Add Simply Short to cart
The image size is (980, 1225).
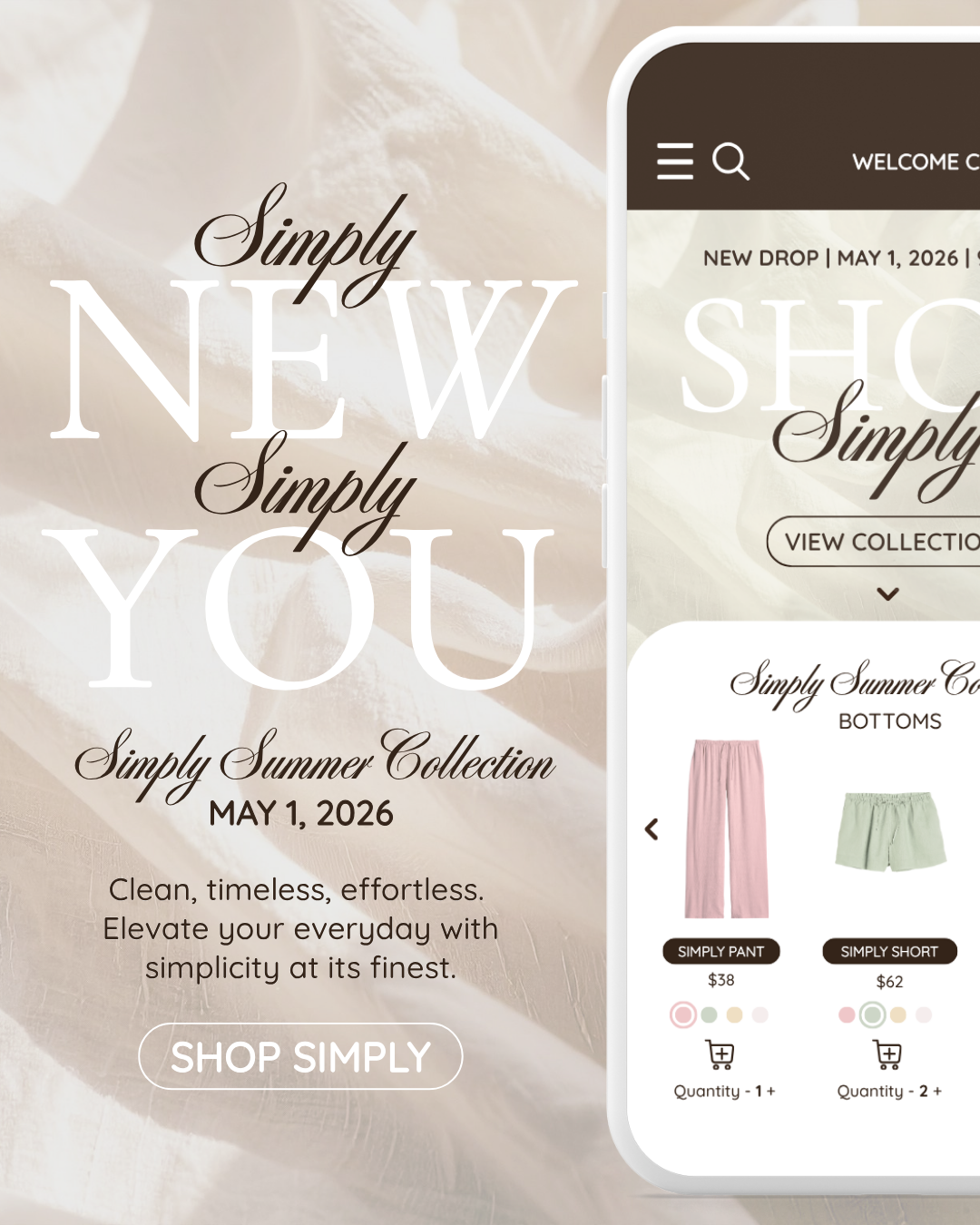(x=888, y=1054)
